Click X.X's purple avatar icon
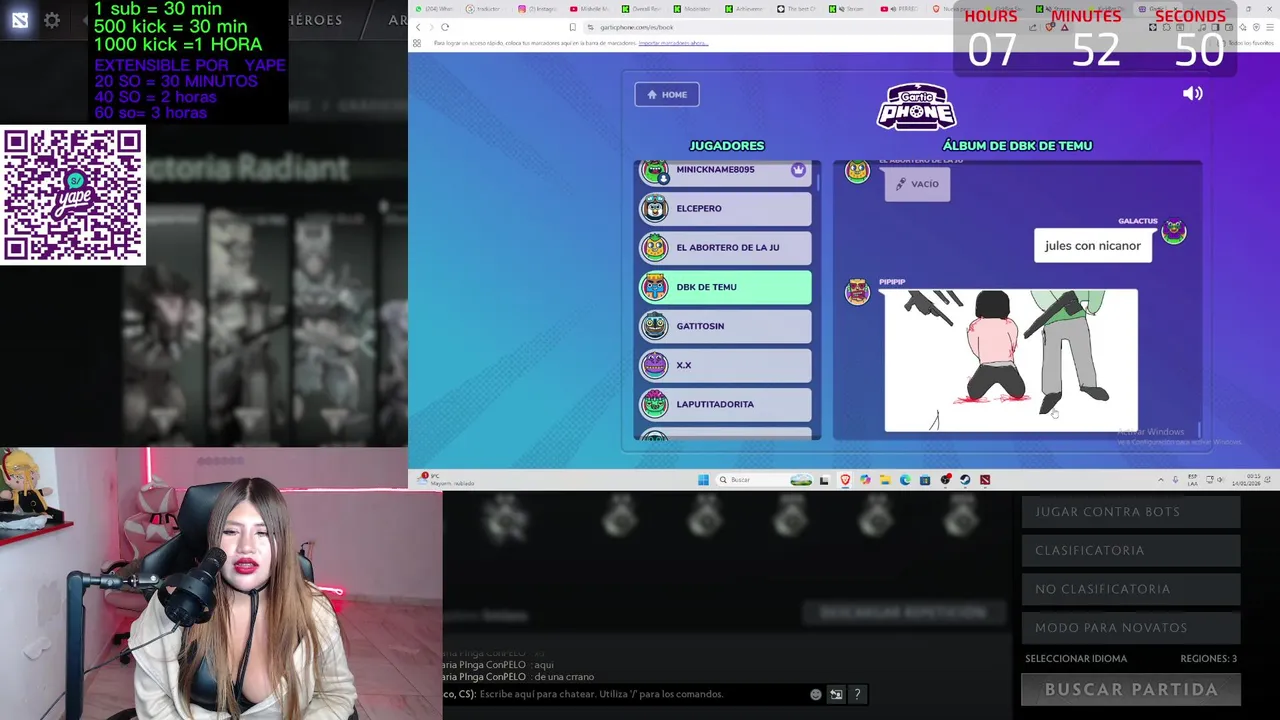The image size is (1280, 720). point(654,365)
